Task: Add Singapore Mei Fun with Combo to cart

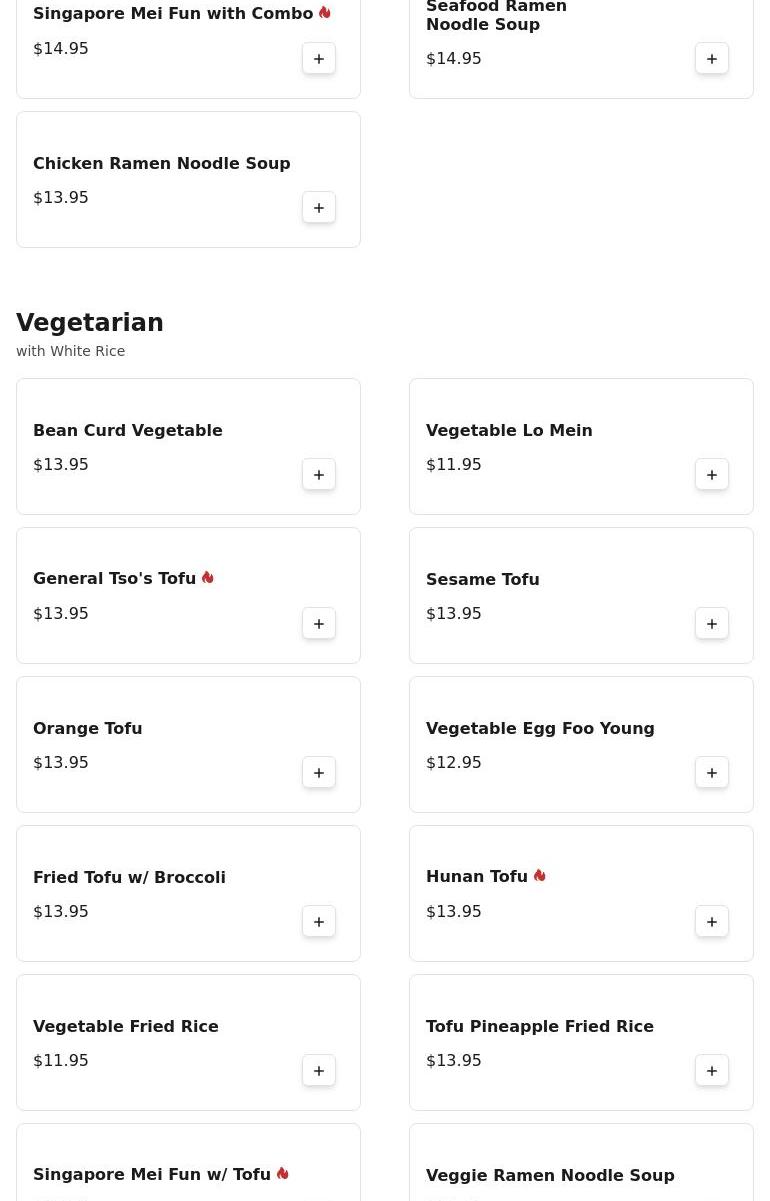Action: tap(319, 59)
